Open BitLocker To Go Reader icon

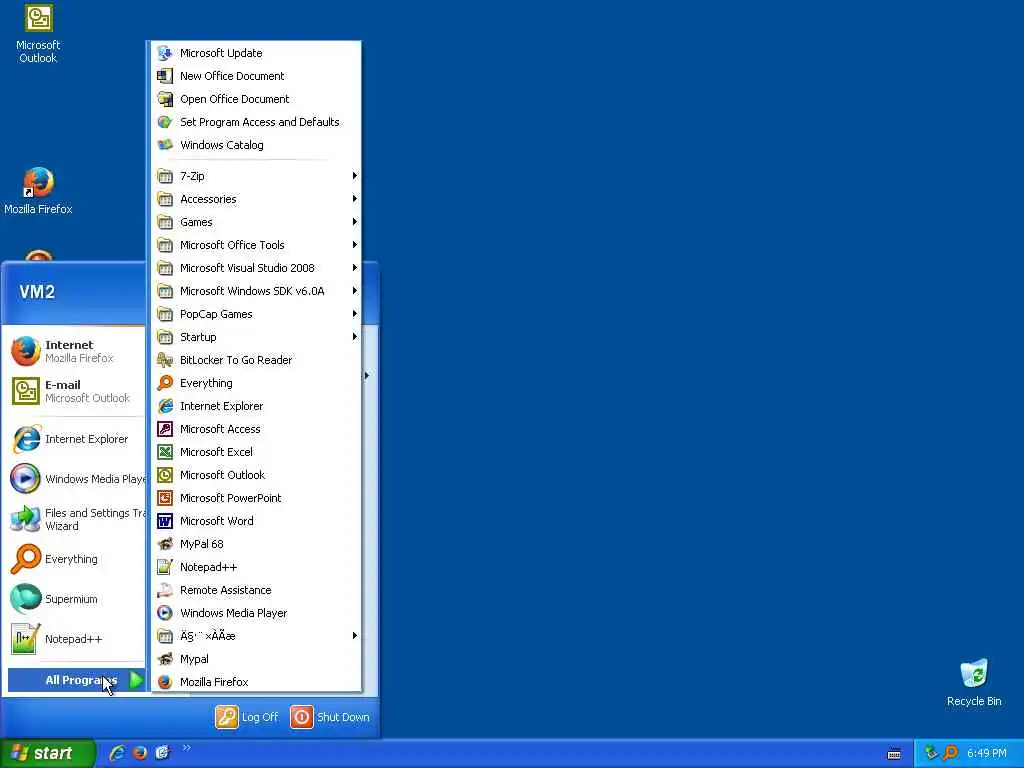pyautogui.click(x=165, y=360)
